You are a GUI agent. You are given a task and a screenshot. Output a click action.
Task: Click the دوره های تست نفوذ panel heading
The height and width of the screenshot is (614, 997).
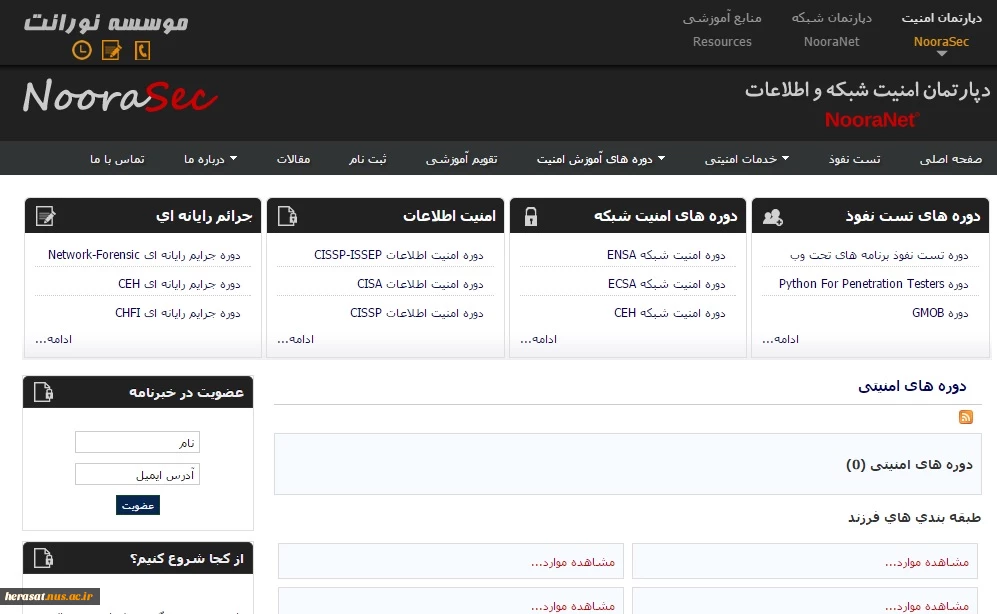[x=913, y=216]
